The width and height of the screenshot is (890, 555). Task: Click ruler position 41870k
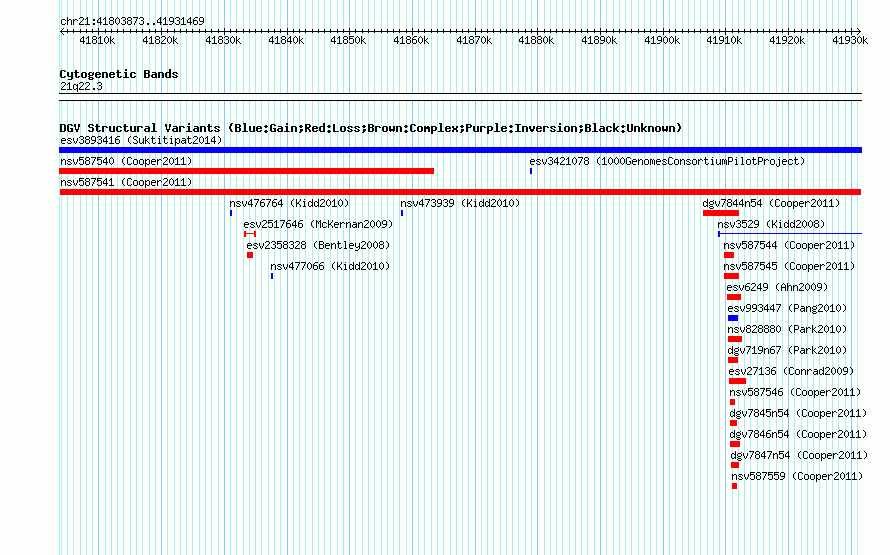[x=474, y=40]
